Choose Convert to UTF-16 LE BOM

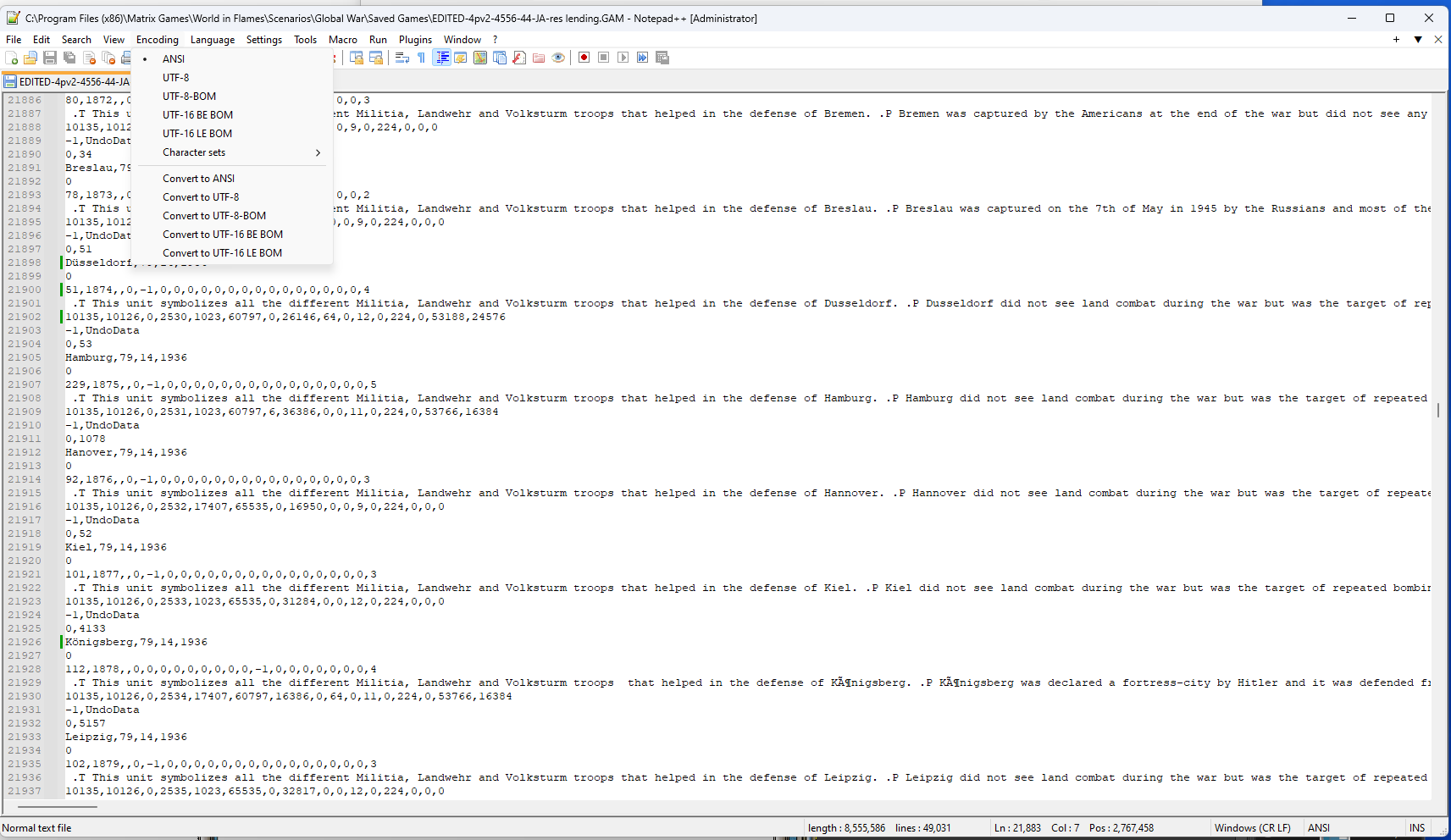(x=232, y=253)
